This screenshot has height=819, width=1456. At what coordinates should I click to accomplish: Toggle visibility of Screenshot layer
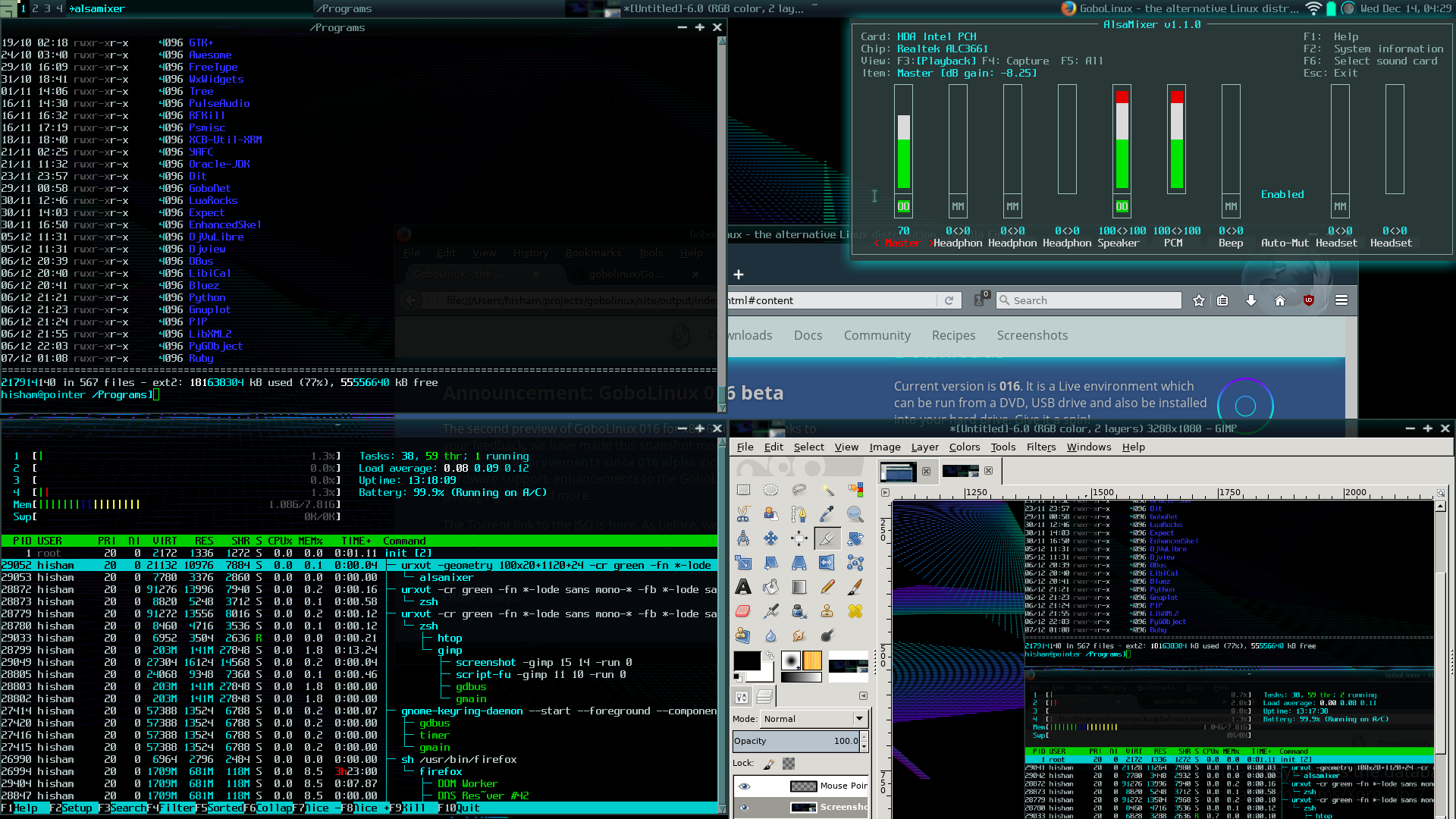(x=745, y=808)
